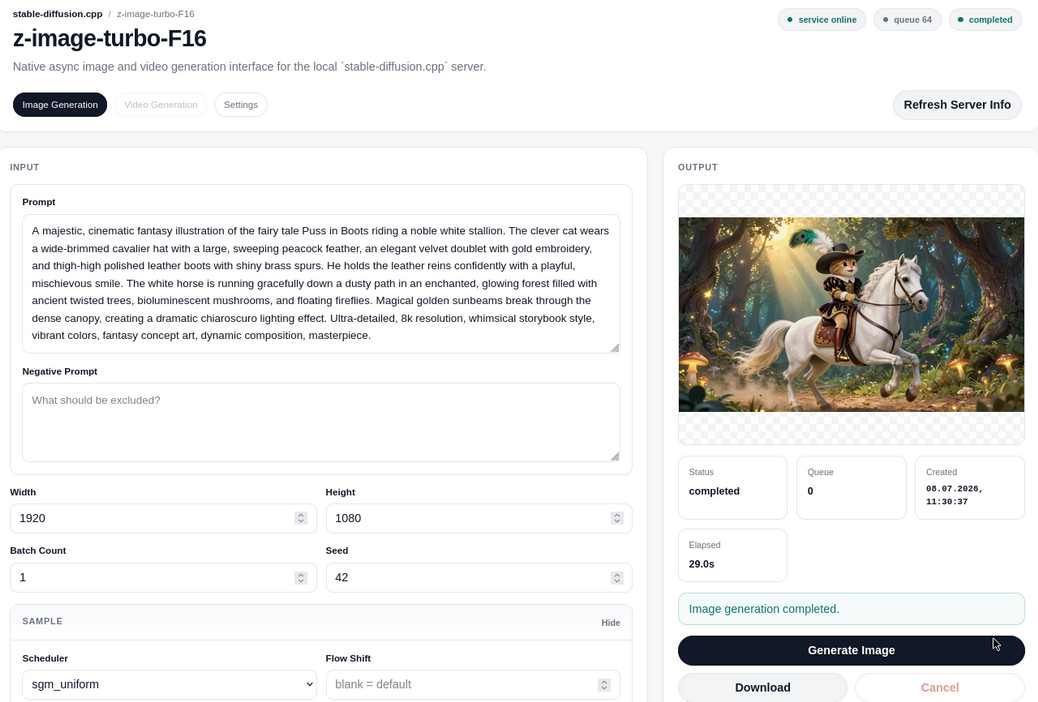Image resolution: width=1038 pixels, height=702 pixels.
Task: Click the Batch Count stepper arrows
Action: point(301,577)
